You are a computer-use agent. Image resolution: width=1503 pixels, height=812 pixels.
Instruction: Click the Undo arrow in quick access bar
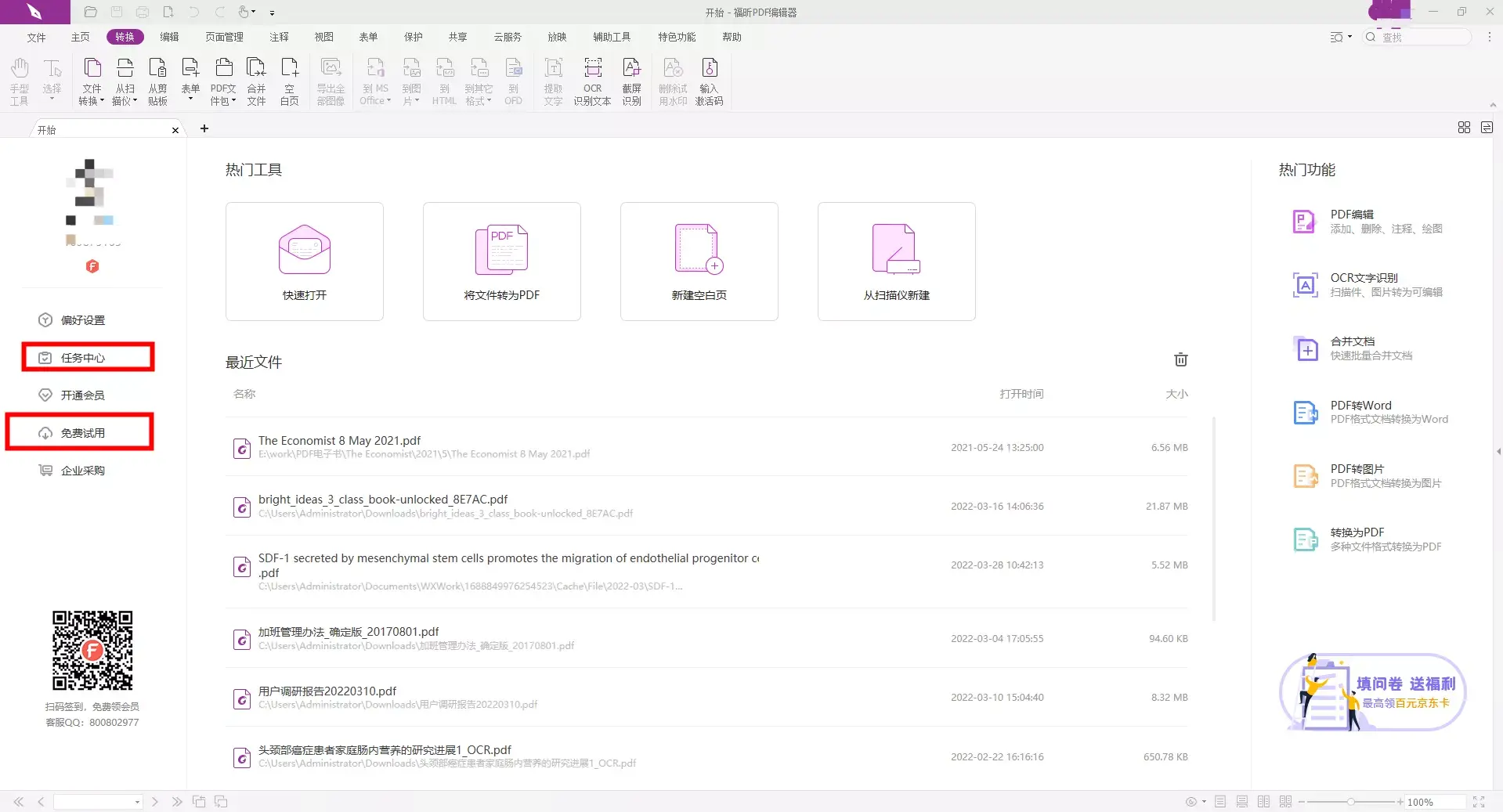(x=194, y=12)
